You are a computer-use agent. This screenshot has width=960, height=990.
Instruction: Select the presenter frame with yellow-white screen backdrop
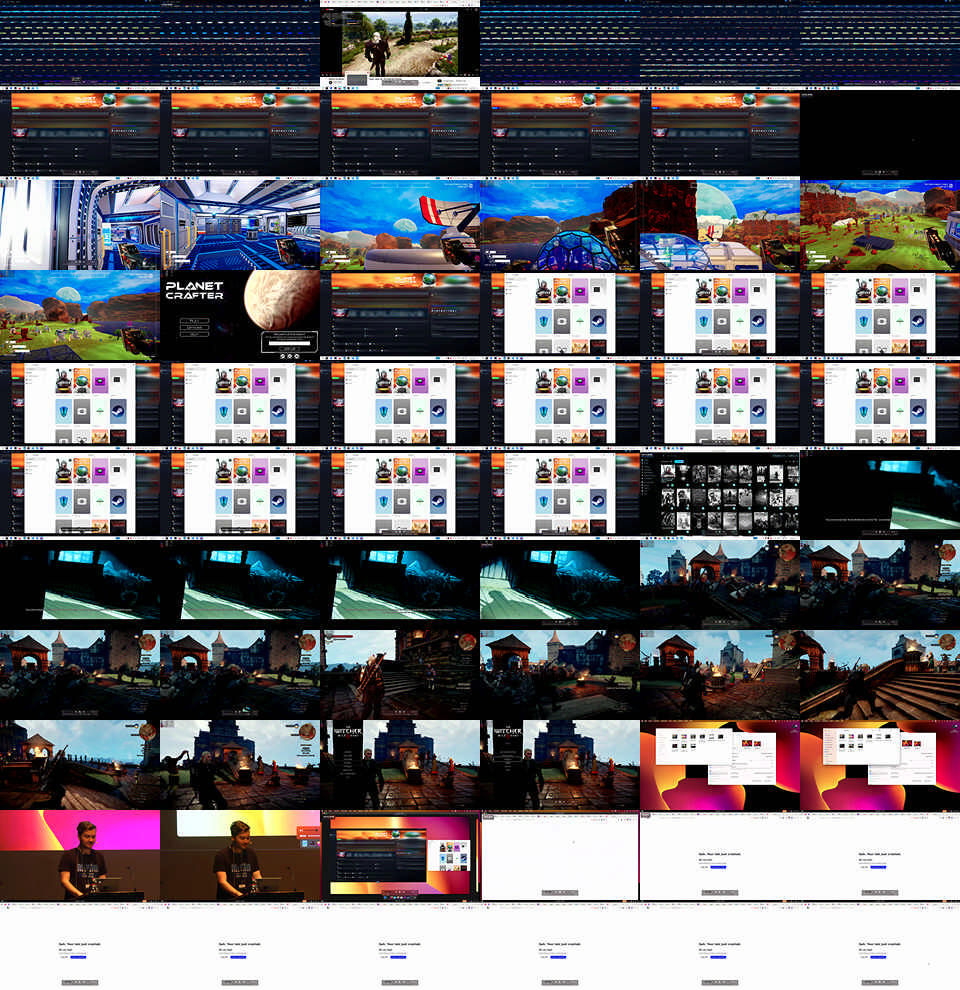click(x=240, y=856)
